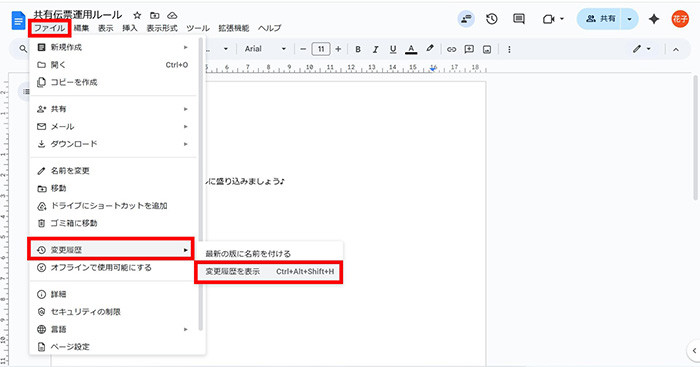Insert a link
The width and height of the screenshot is (700, 367).
point(451,49)
